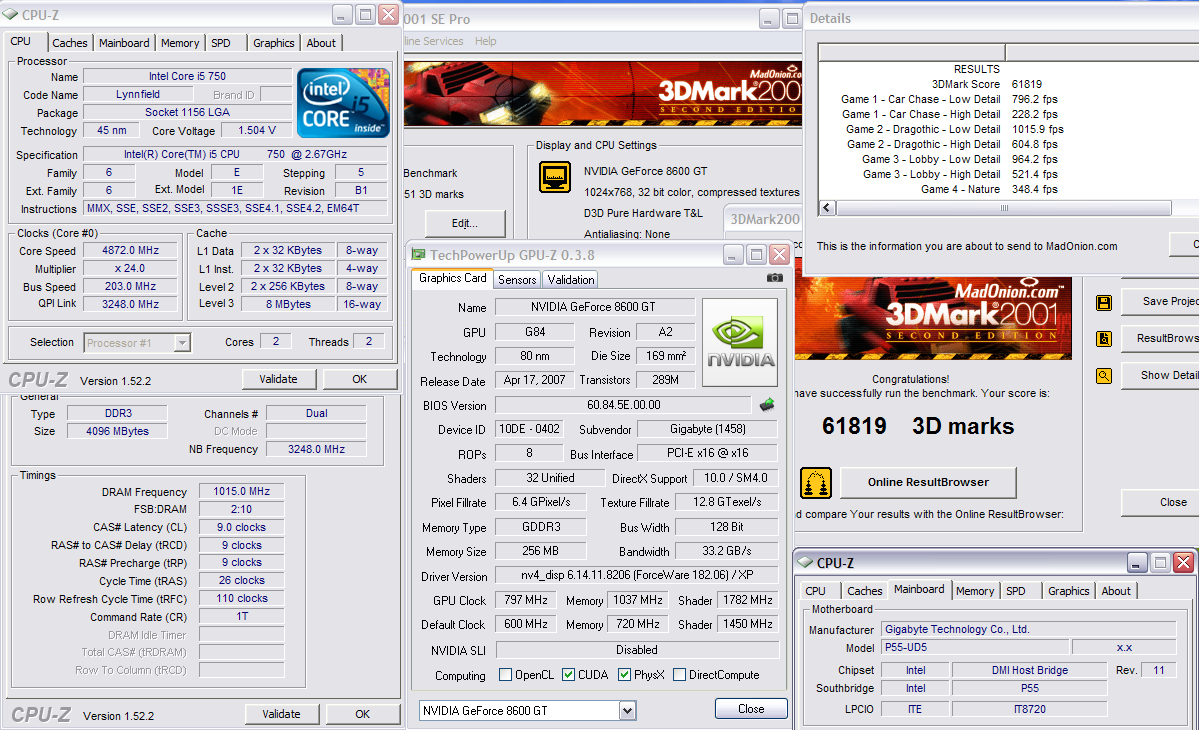Click the Memory Size 4096 MBytes value
The height and width of the screenshot is (730, 1199).
[x=117, y=431]
